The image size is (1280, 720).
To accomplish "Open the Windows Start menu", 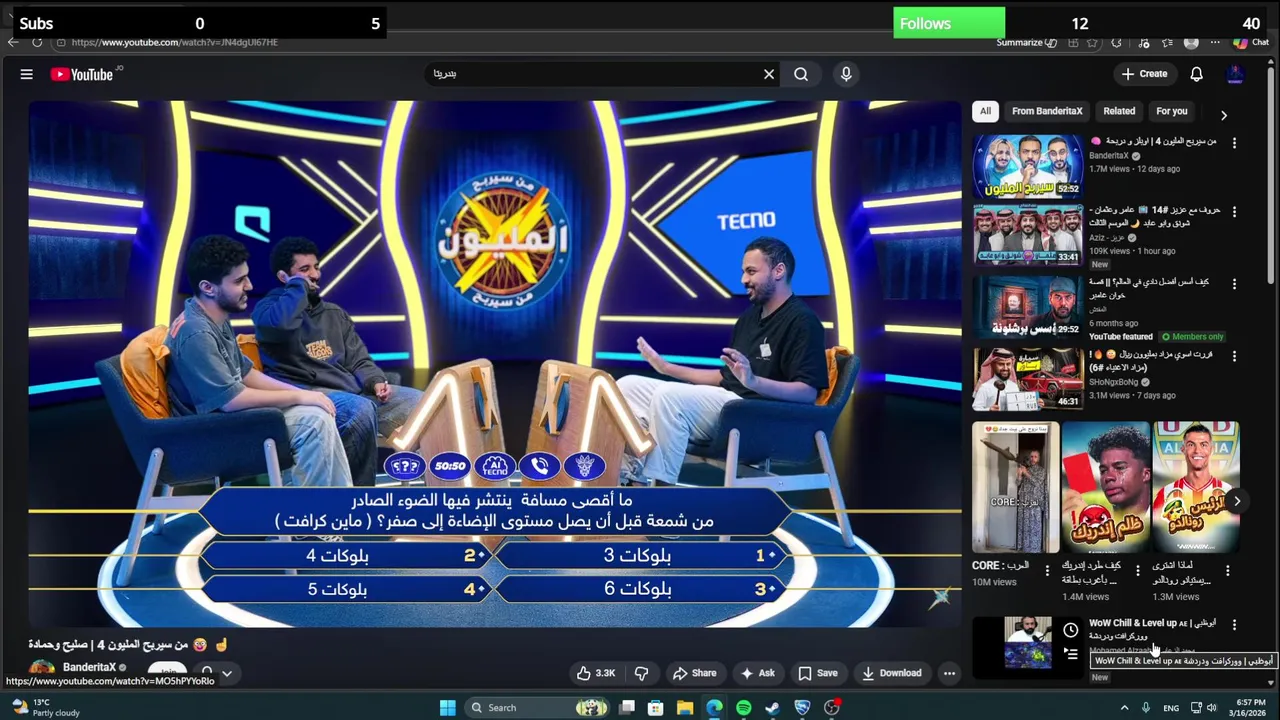I will point(447,708).
